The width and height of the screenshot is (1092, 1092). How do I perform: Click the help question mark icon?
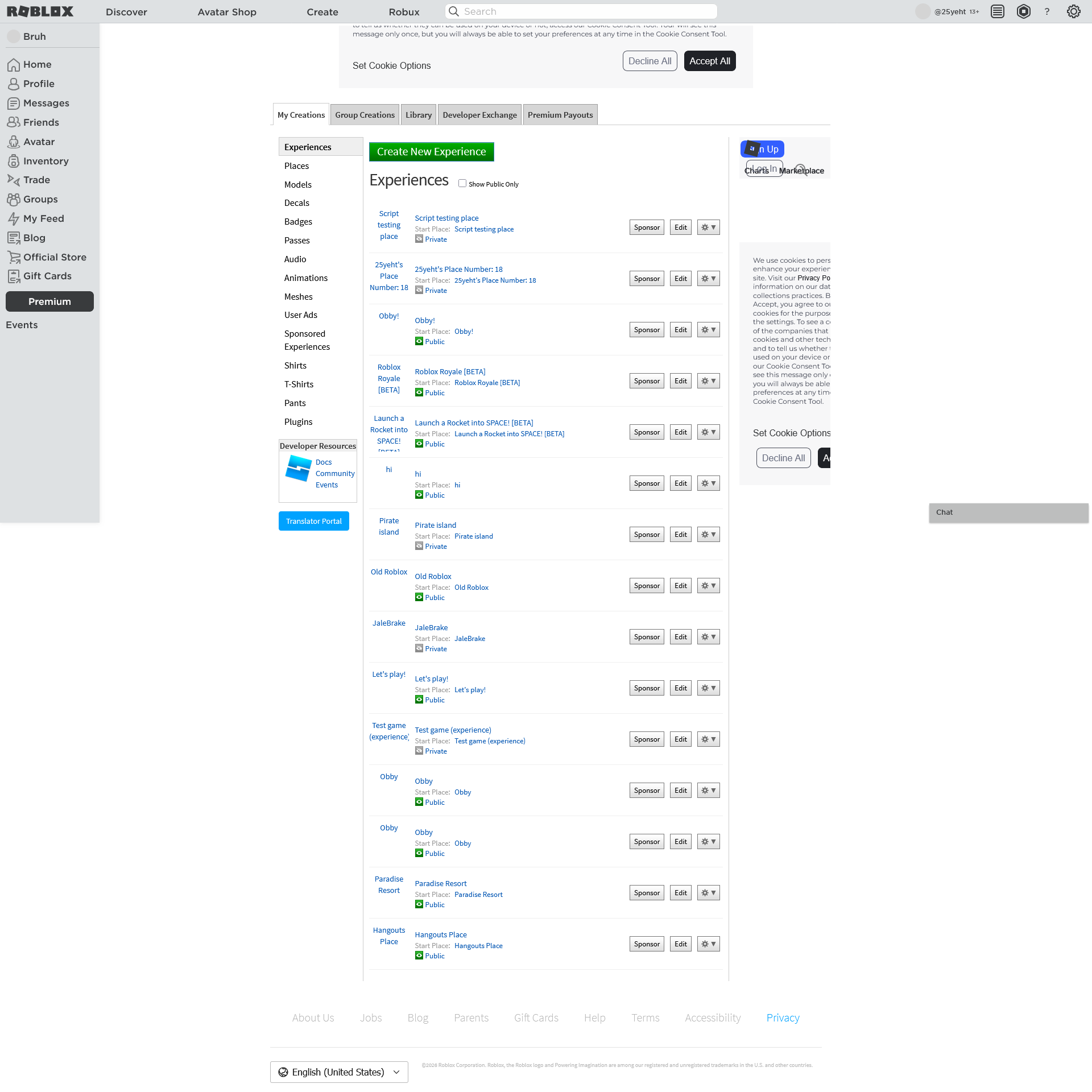pyautogui.click(x=1046, y=11)
